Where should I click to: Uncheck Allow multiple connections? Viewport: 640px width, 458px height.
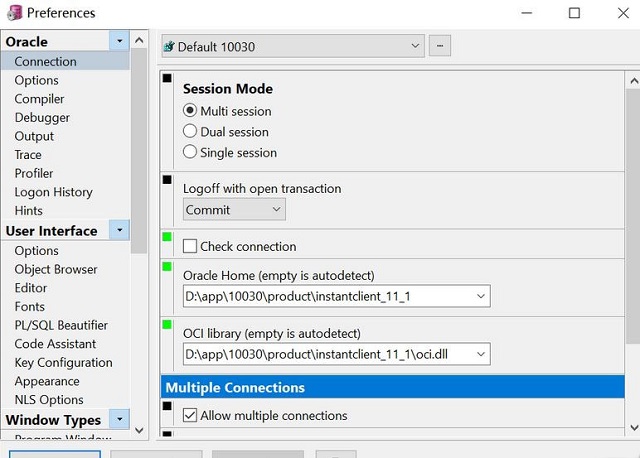click(x=190, y=415)
